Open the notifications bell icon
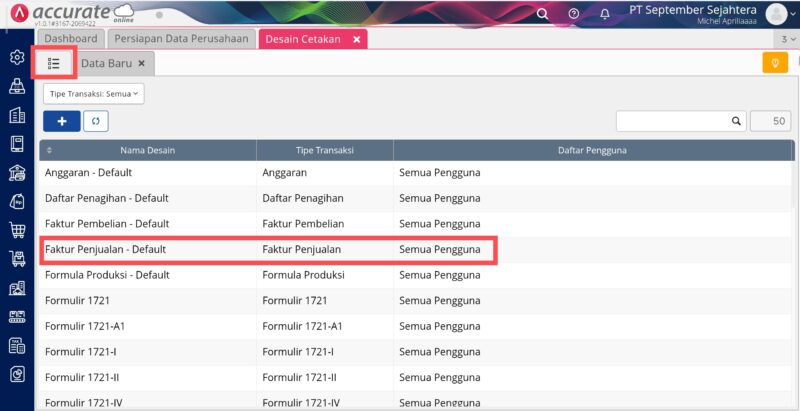Screen dimensions: 800x411 pyautogui.click(x=604, y=13)
